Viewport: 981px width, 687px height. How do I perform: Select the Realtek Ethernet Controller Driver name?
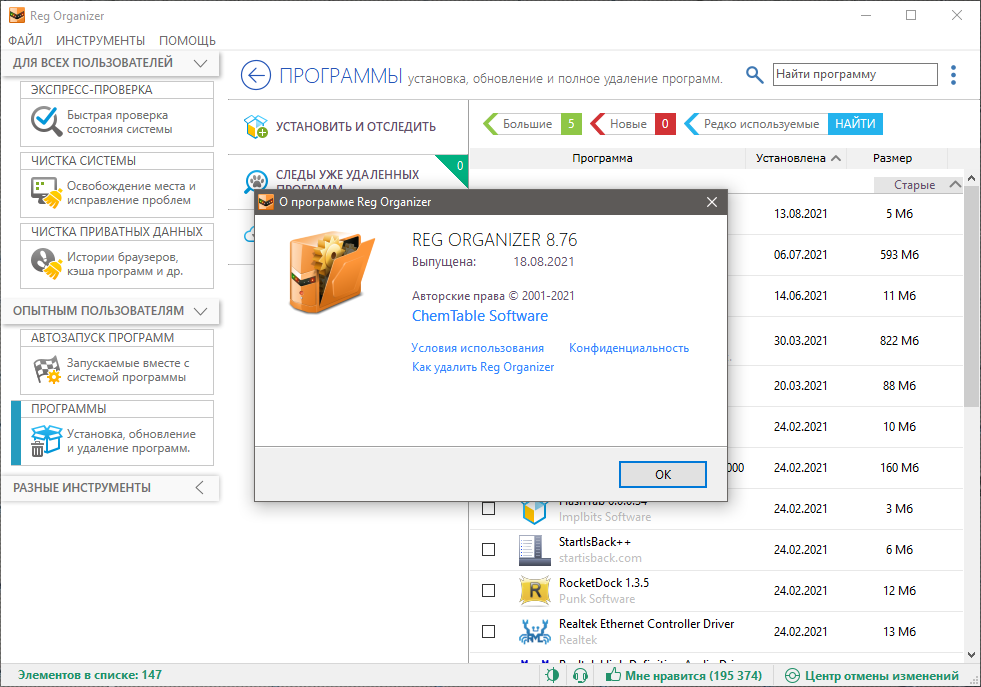(x=646, y=624)
